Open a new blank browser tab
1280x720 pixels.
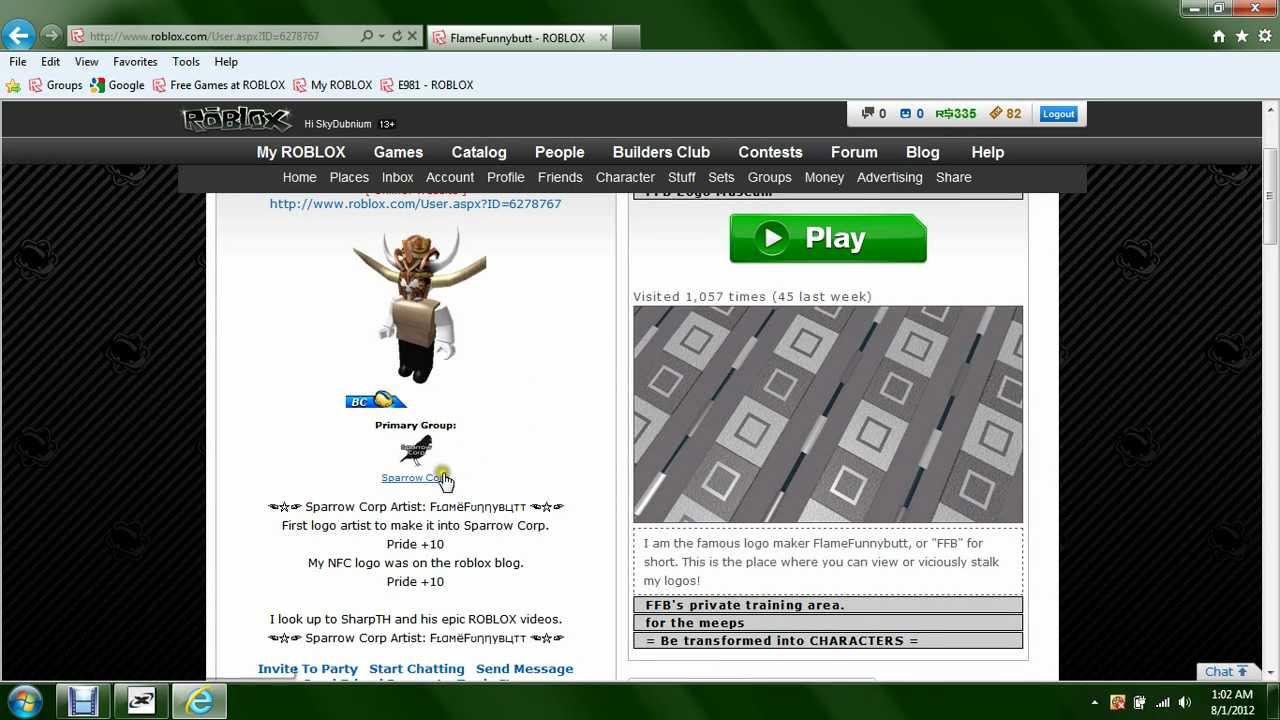(626, 38)
